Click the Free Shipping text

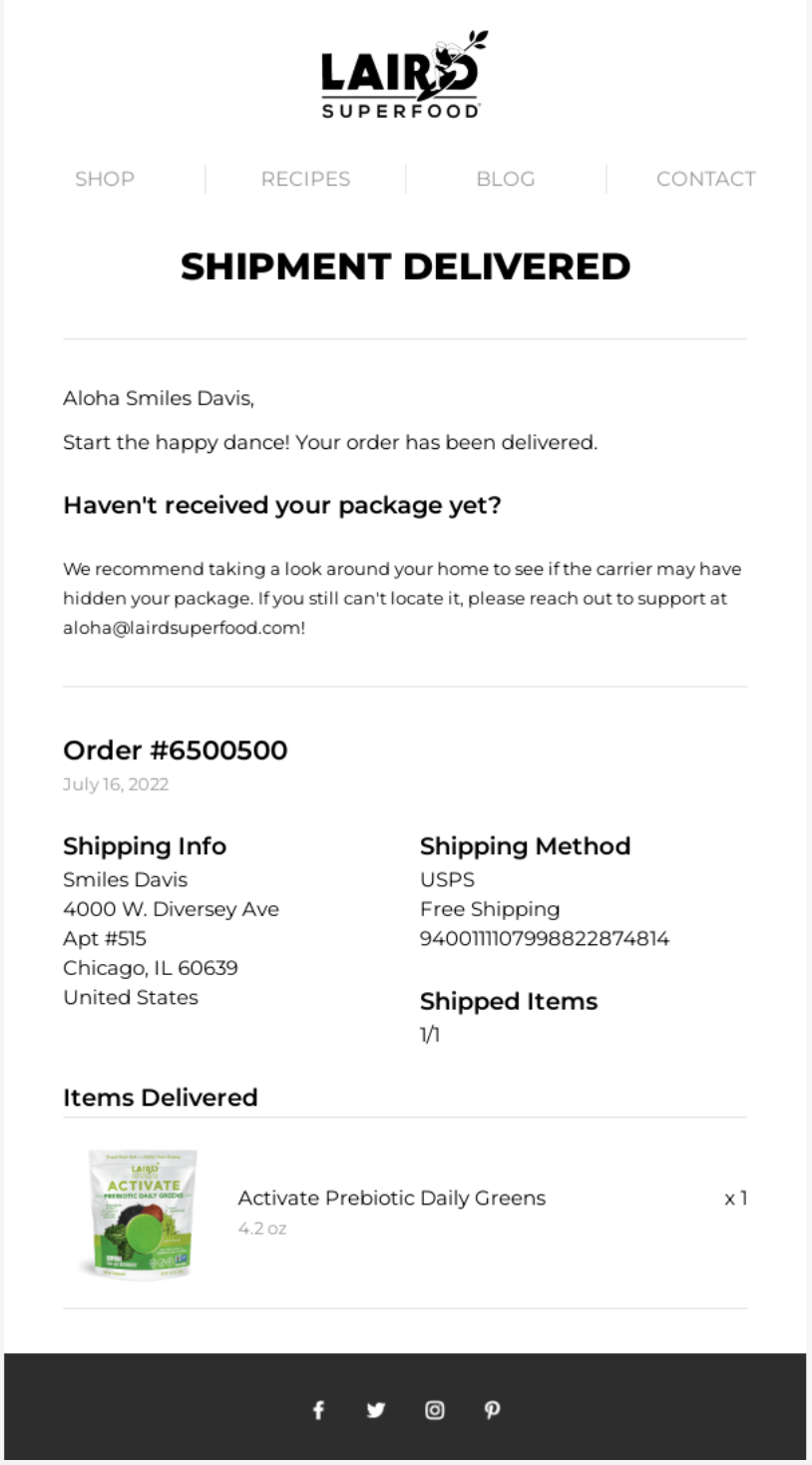[x=490, y=909]
